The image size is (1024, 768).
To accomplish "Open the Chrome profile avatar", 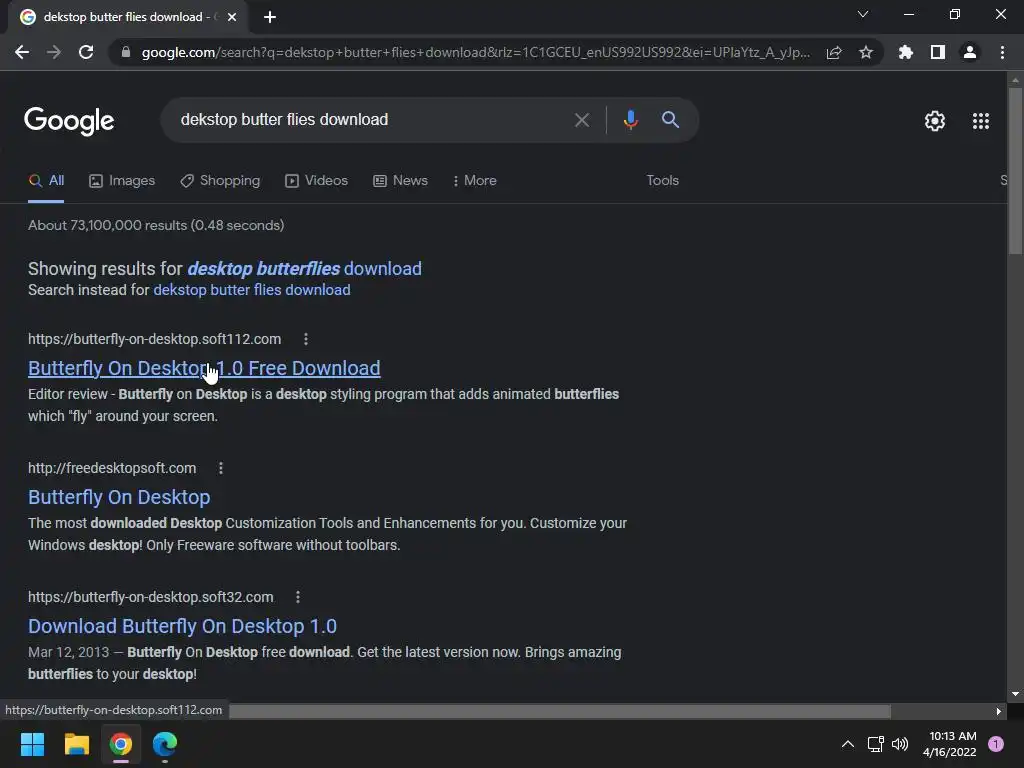I will (970, 52).
